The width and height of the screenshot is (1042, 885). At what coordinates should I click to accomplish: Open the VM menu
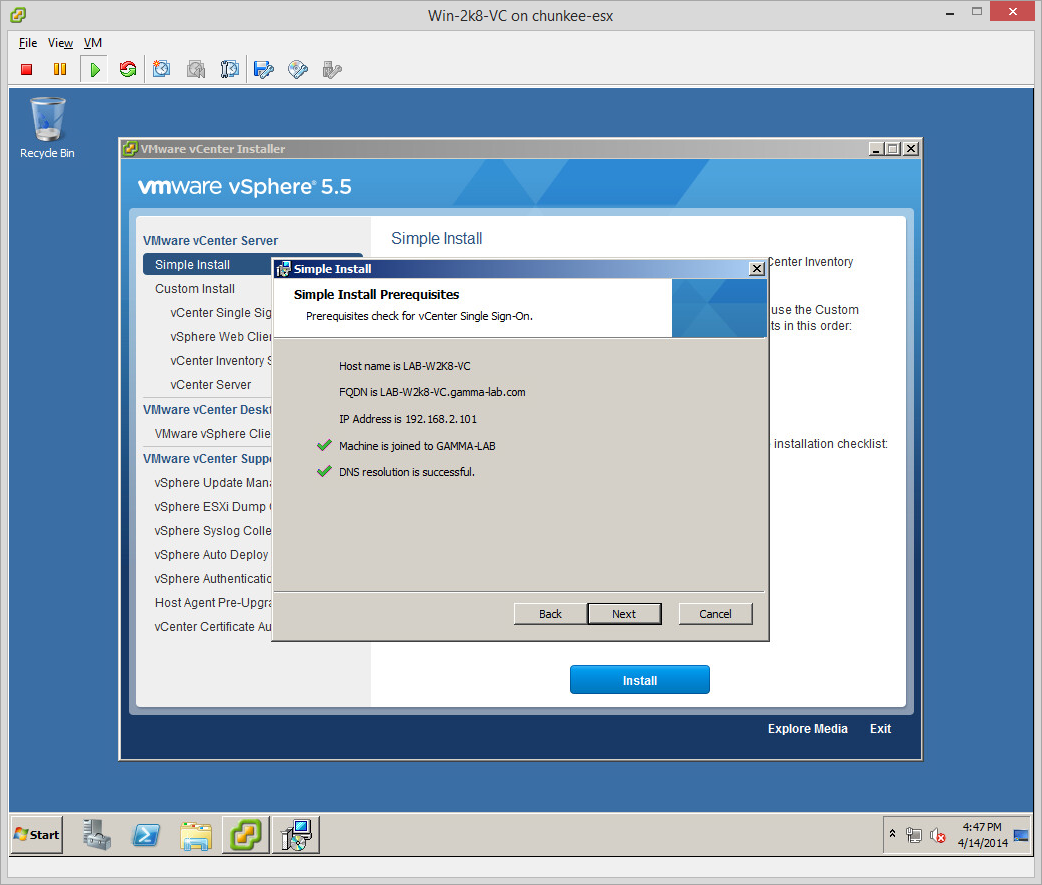92,43
